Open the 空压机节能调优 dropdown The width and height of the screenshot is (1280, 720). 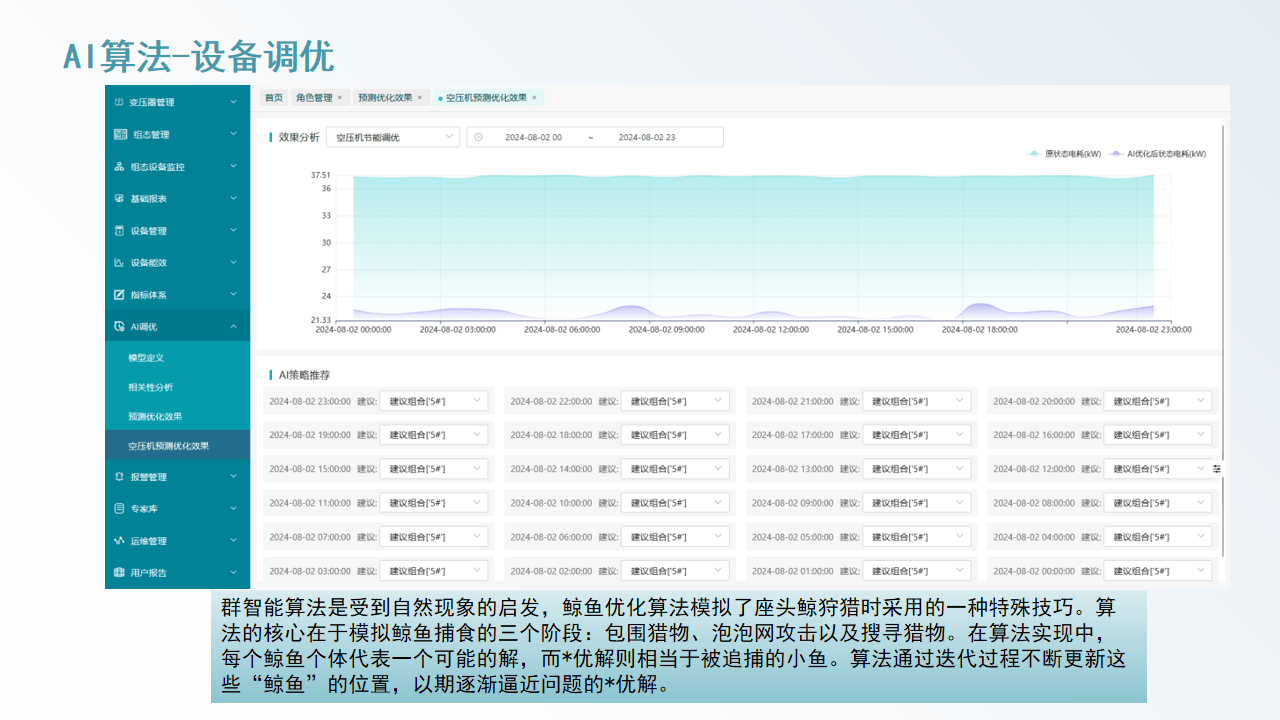pos(393,137)
